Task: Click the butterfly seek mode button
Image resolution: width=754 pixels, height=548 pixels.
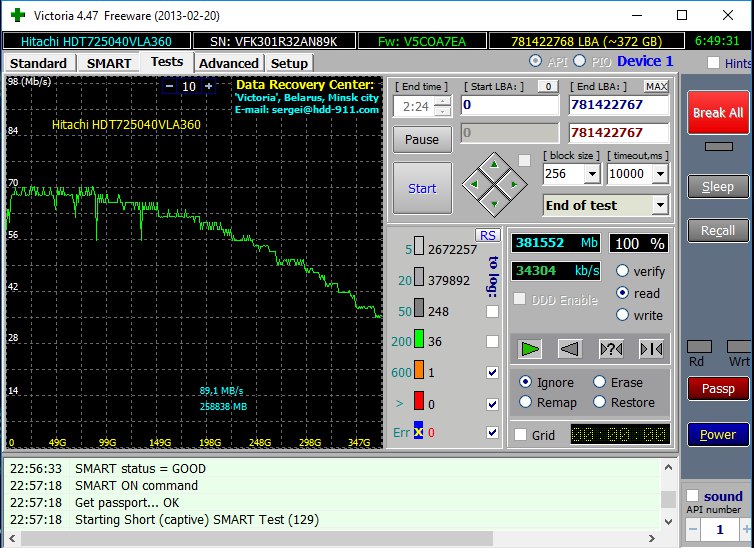Action: (x=652, y=349)
